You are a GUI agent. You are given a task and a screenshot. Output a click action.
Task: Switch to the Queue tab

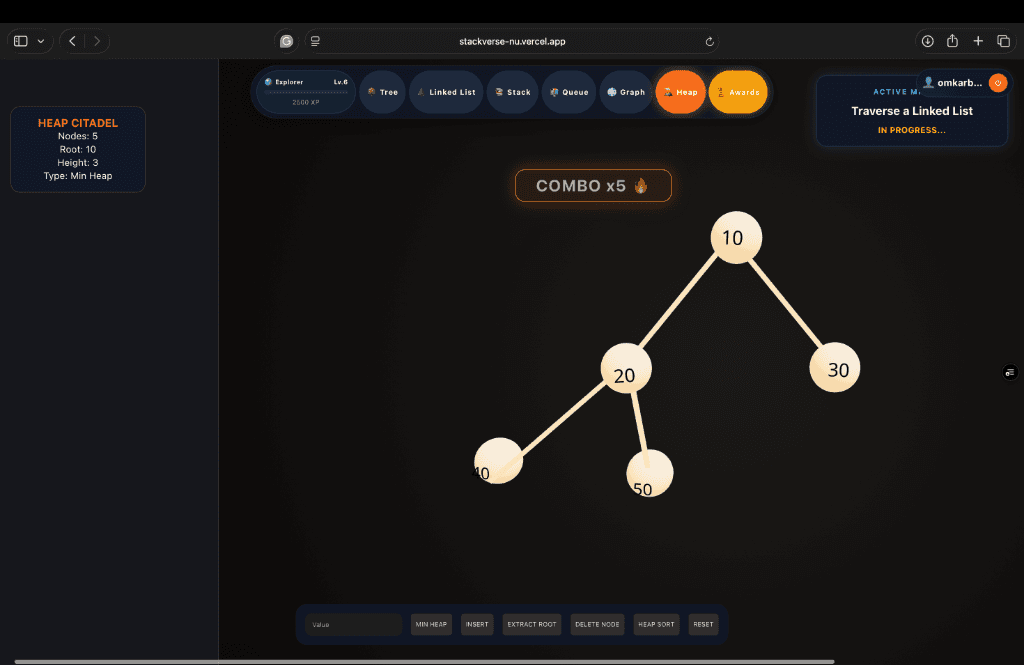click(x=569, y=92)
